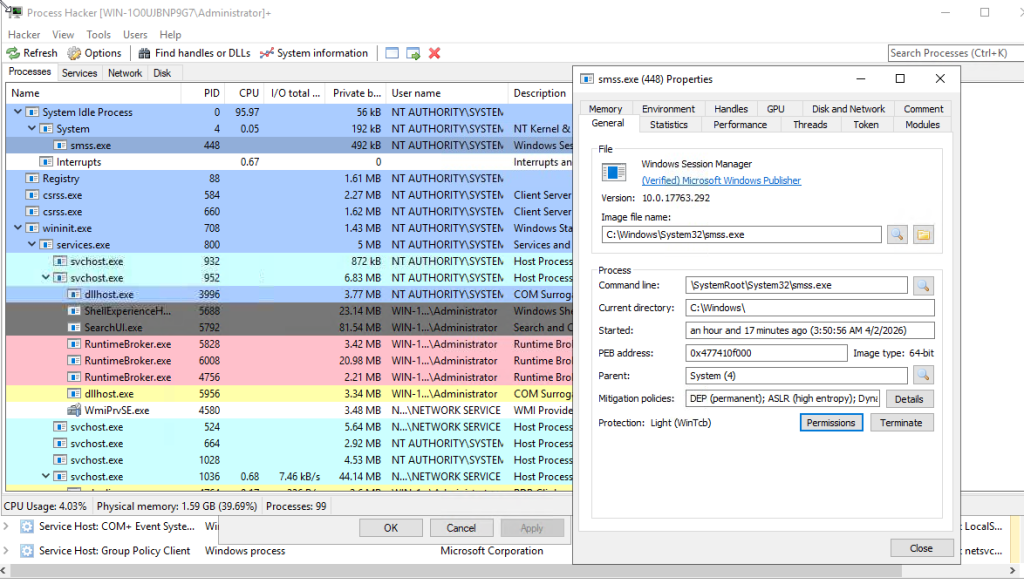Switch to the Token tab
The height and width of the screenshot is (584, 1024).
click(865, 125)
